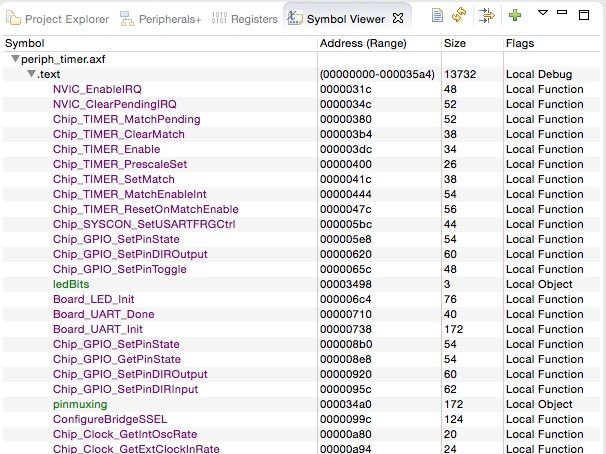Select the Chip_TIMER_Enable symbol
606x454 pixels.
pos(107,149)
